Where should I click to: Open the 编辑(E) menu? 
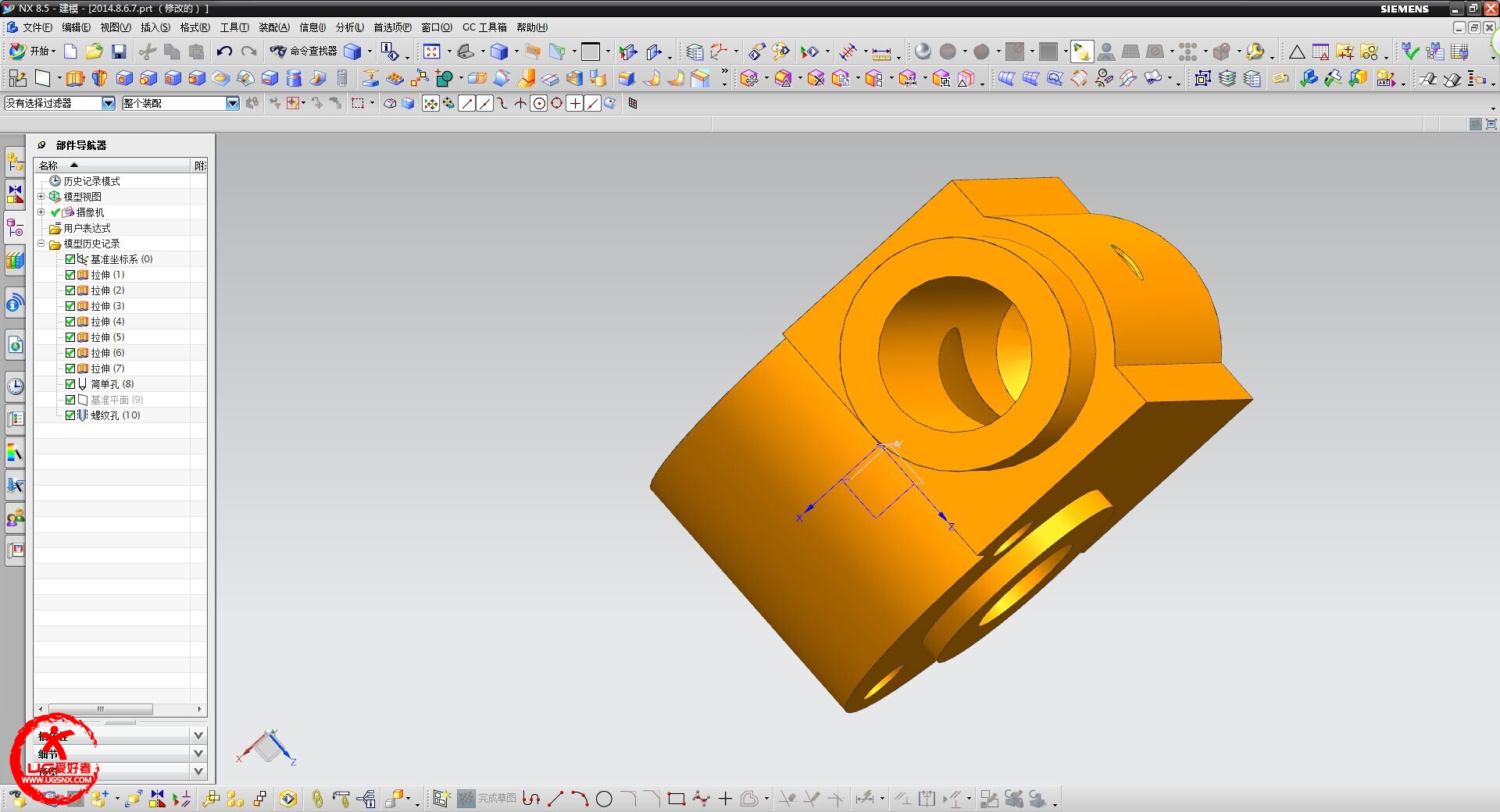pos(76,27)
